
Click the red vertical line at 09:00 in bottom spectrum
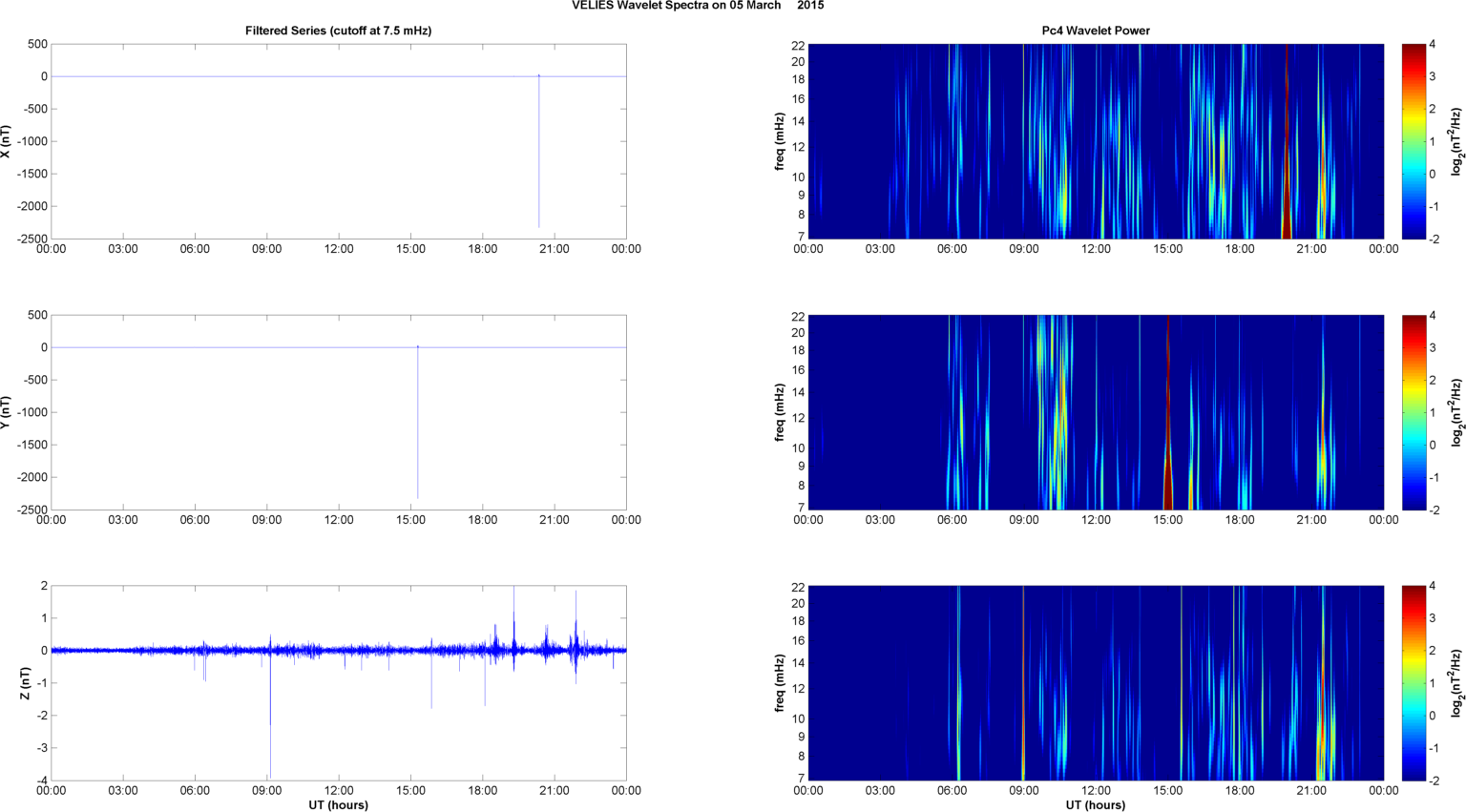1023,683
